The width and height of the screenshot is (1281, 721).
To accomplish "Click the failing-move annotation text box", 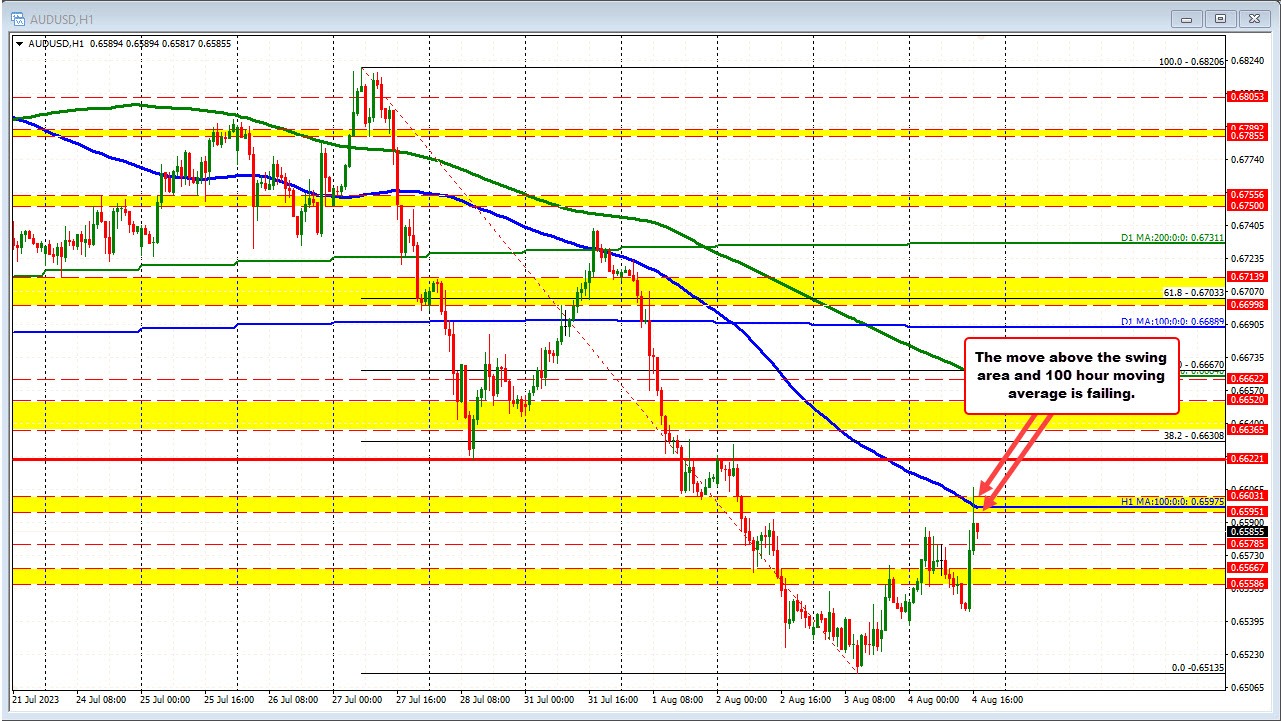I will (x=1072, y=375).
